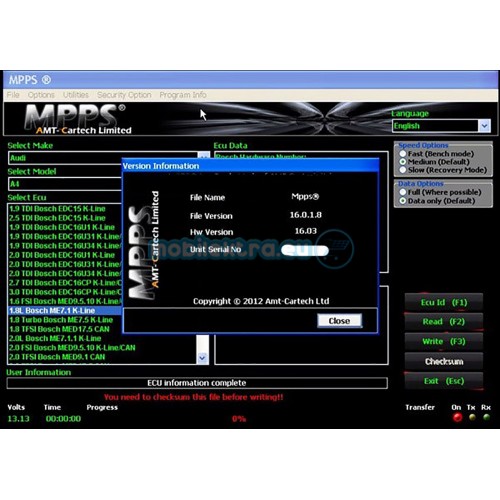Select 1.9 TDI Bosch EDC16U34 entry

point(65,246)
